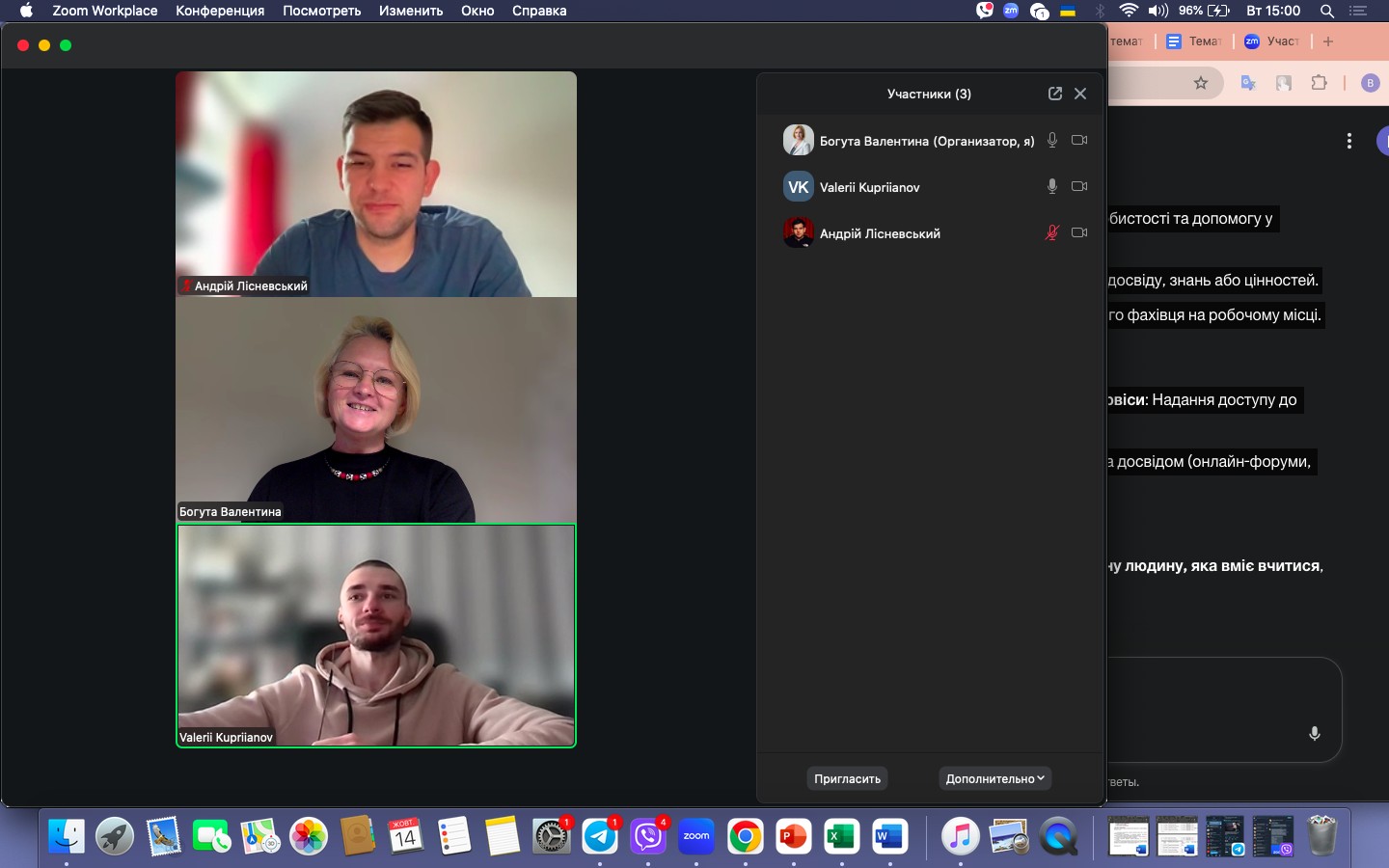Open Viber from the Dock

pyautogui.click(x=648, y=836)
